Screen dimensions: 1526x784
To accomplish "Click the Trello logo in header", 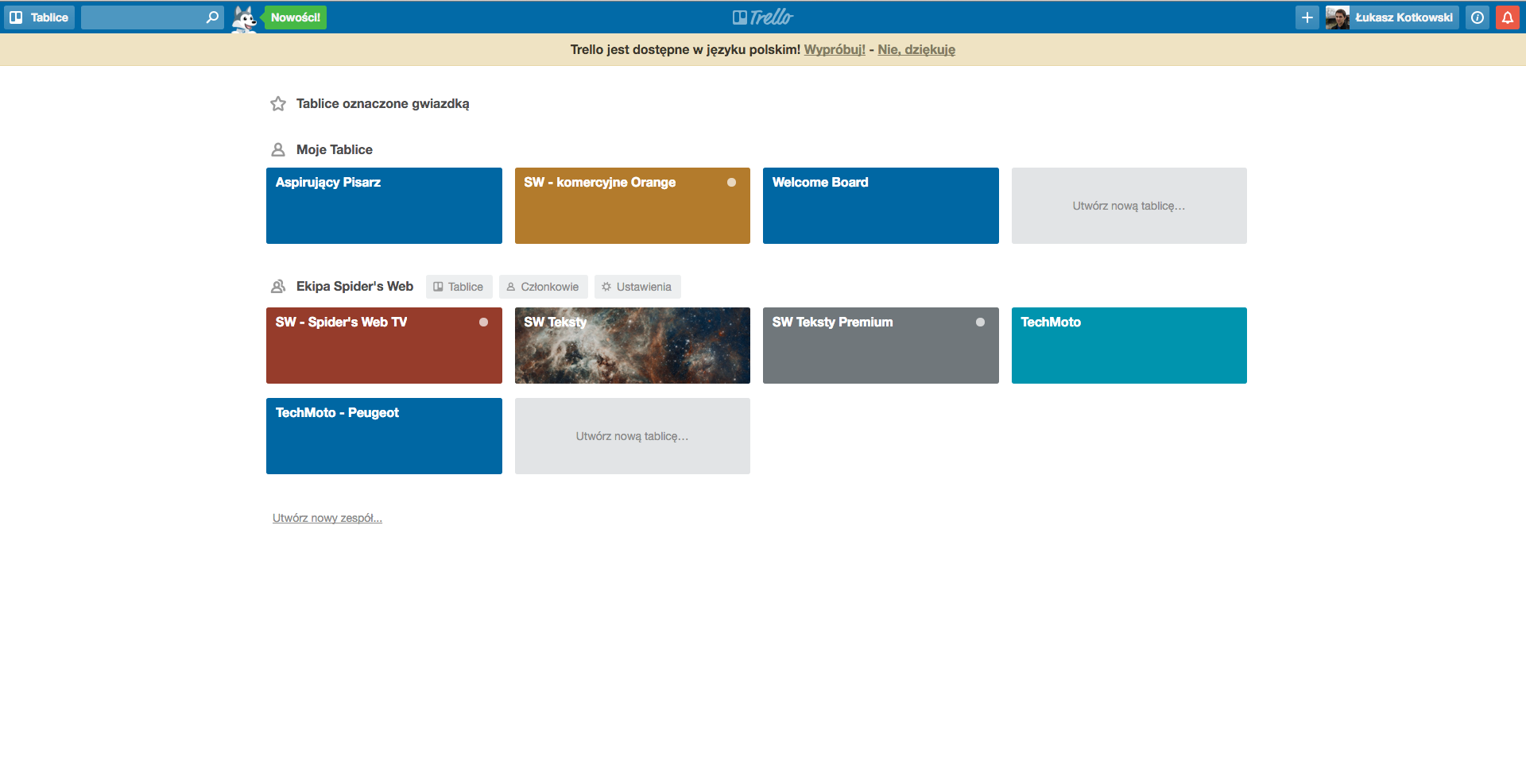I will point(763,17).
